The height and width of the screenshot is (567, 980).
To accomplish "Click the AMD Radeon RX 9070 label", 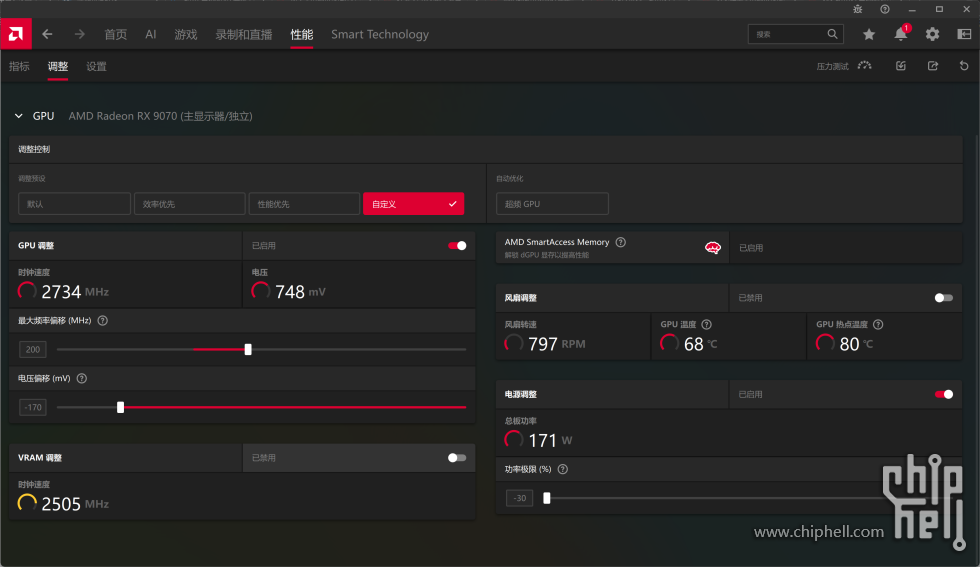I will pos(161,116).
